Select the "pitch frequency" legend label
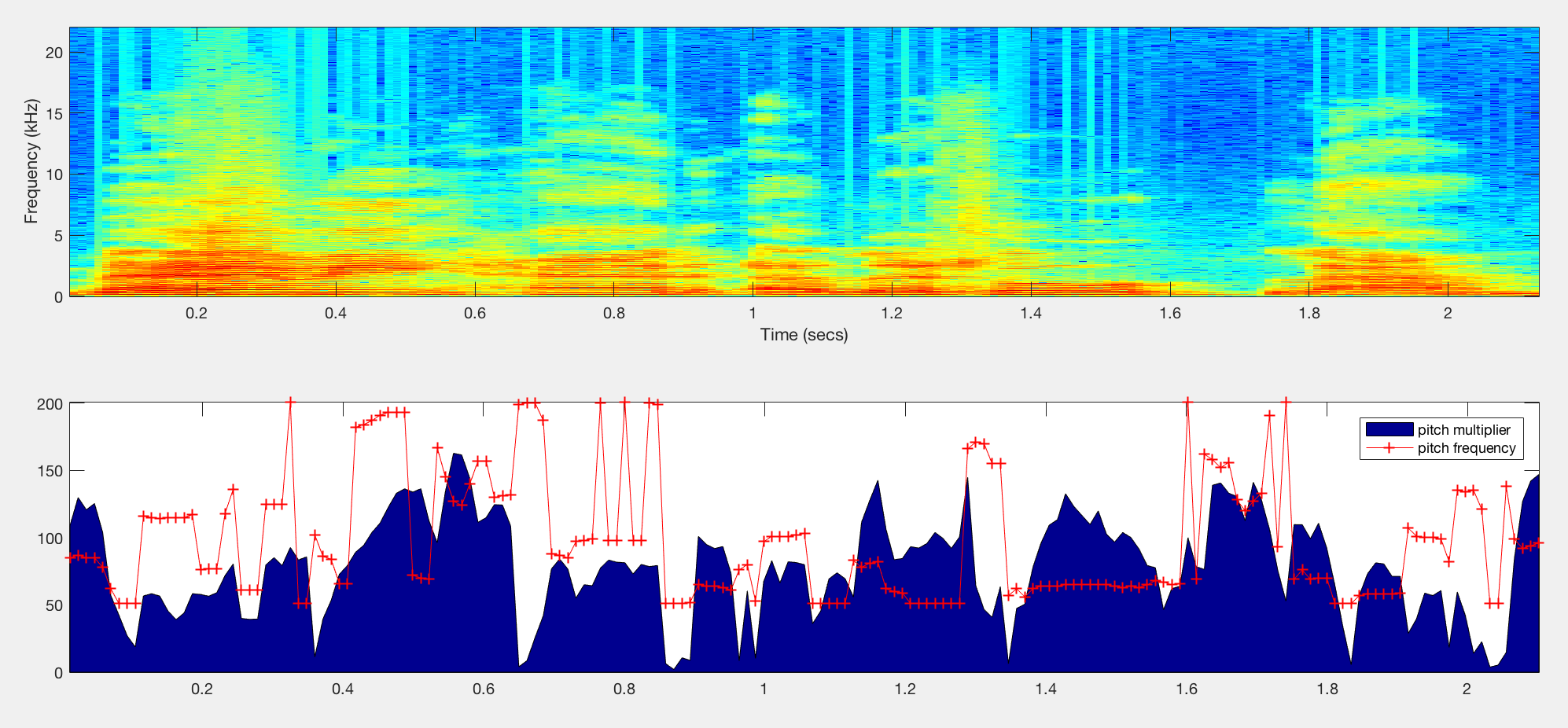Viewport: 1568px width, 728px height. [x=1467, y=448]
